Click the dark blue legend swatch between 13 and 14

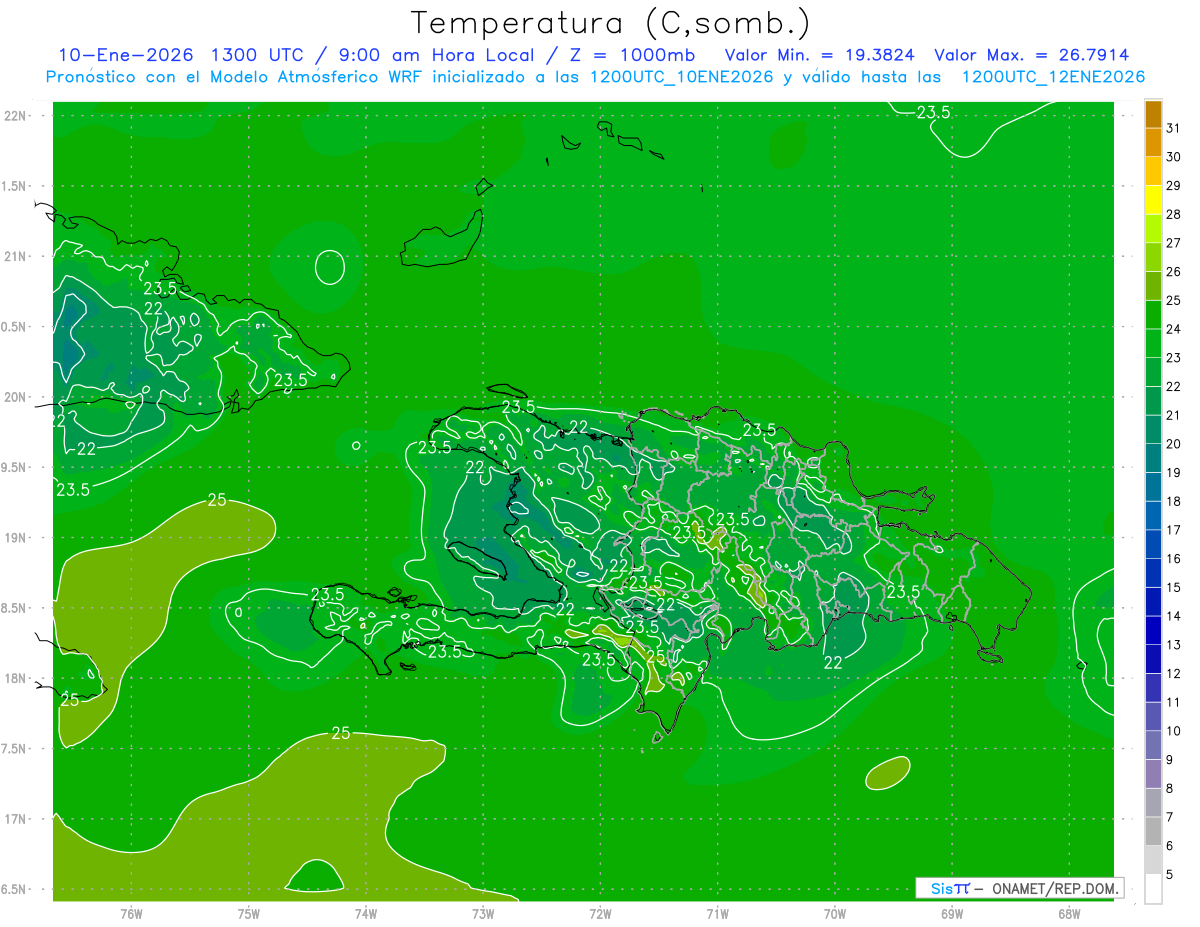(x=1153, y=631)
